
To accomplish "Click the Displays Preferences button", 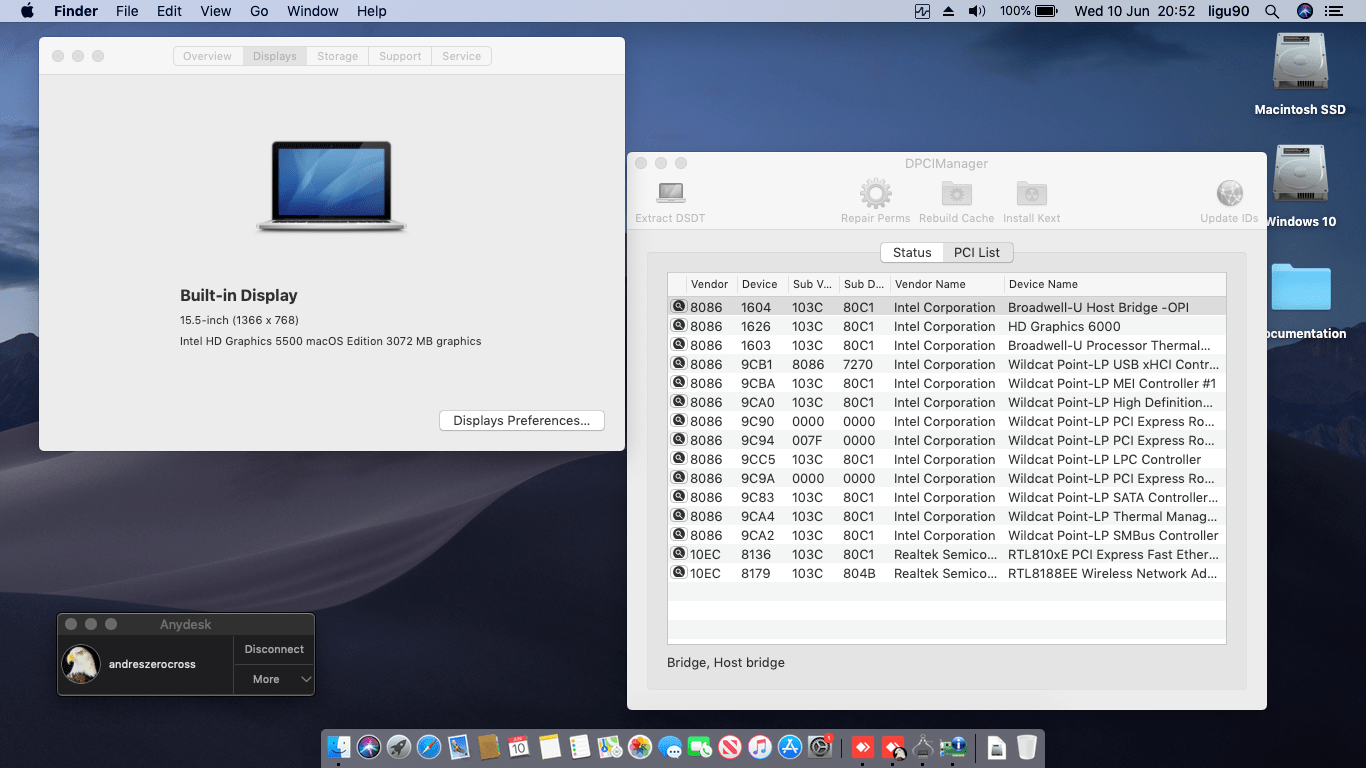I will point(521,421).
